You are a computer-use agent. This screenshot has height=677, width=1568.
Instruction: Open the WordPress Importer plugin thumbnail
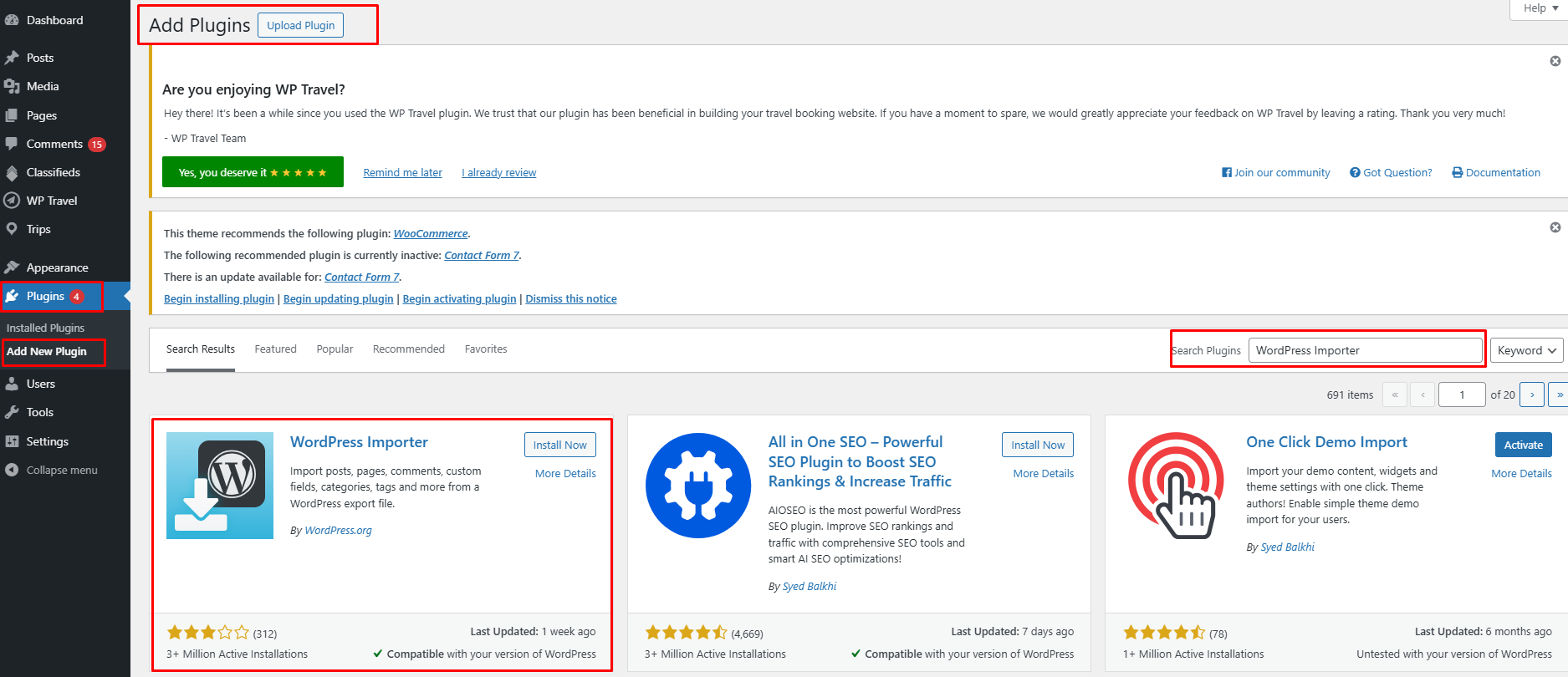pyautogui.click(x=220, y=486)
